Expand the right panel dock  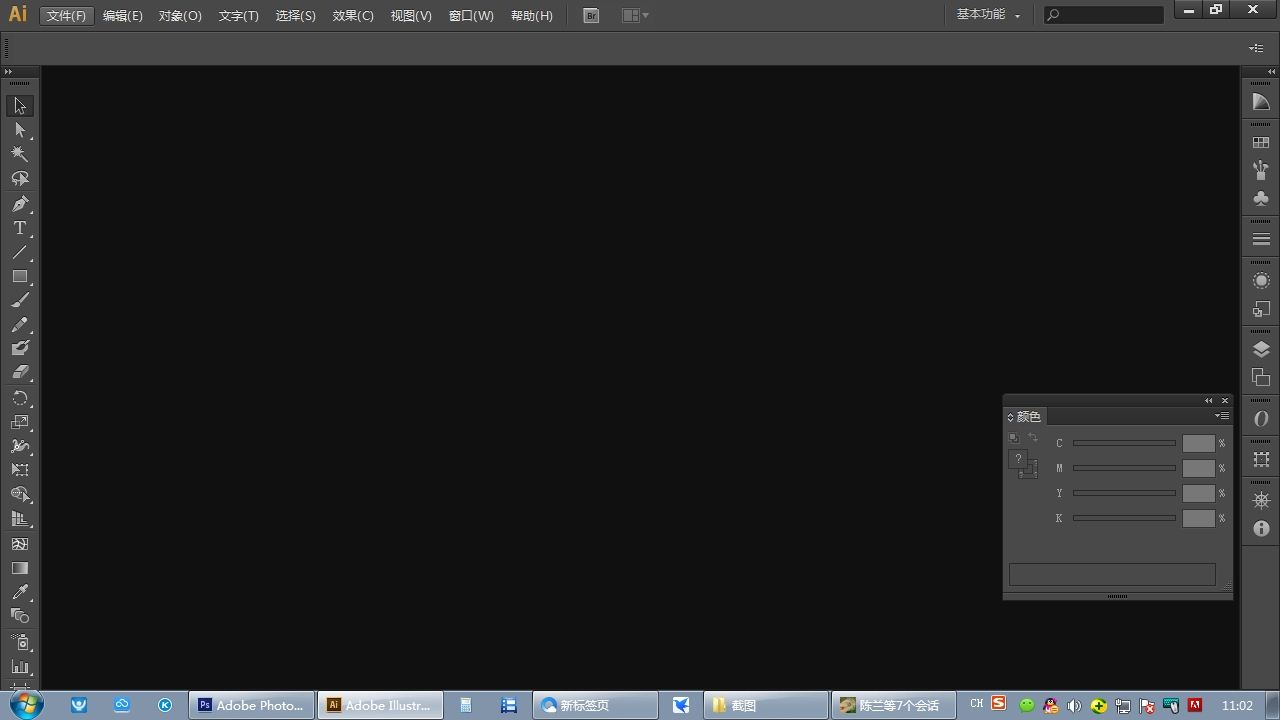pyautogui.click(x=1272, y=72)
